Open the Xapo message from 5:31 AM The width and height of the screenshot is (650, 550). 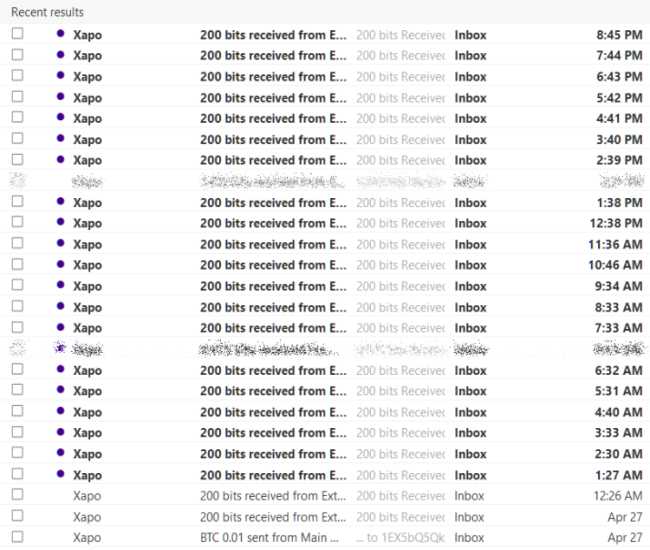[x=273, y=391]
